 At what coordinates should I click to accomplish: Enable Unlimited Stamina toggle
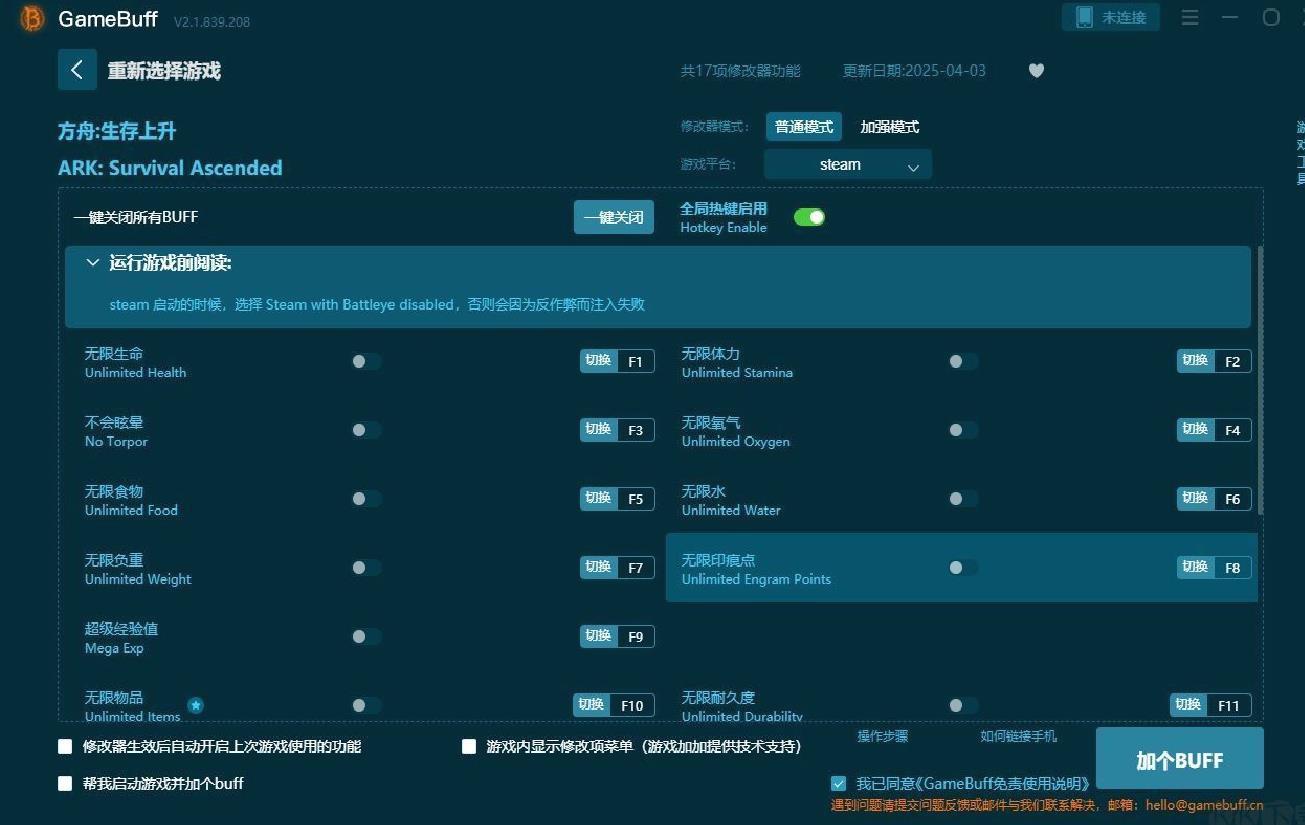point(963,361)
